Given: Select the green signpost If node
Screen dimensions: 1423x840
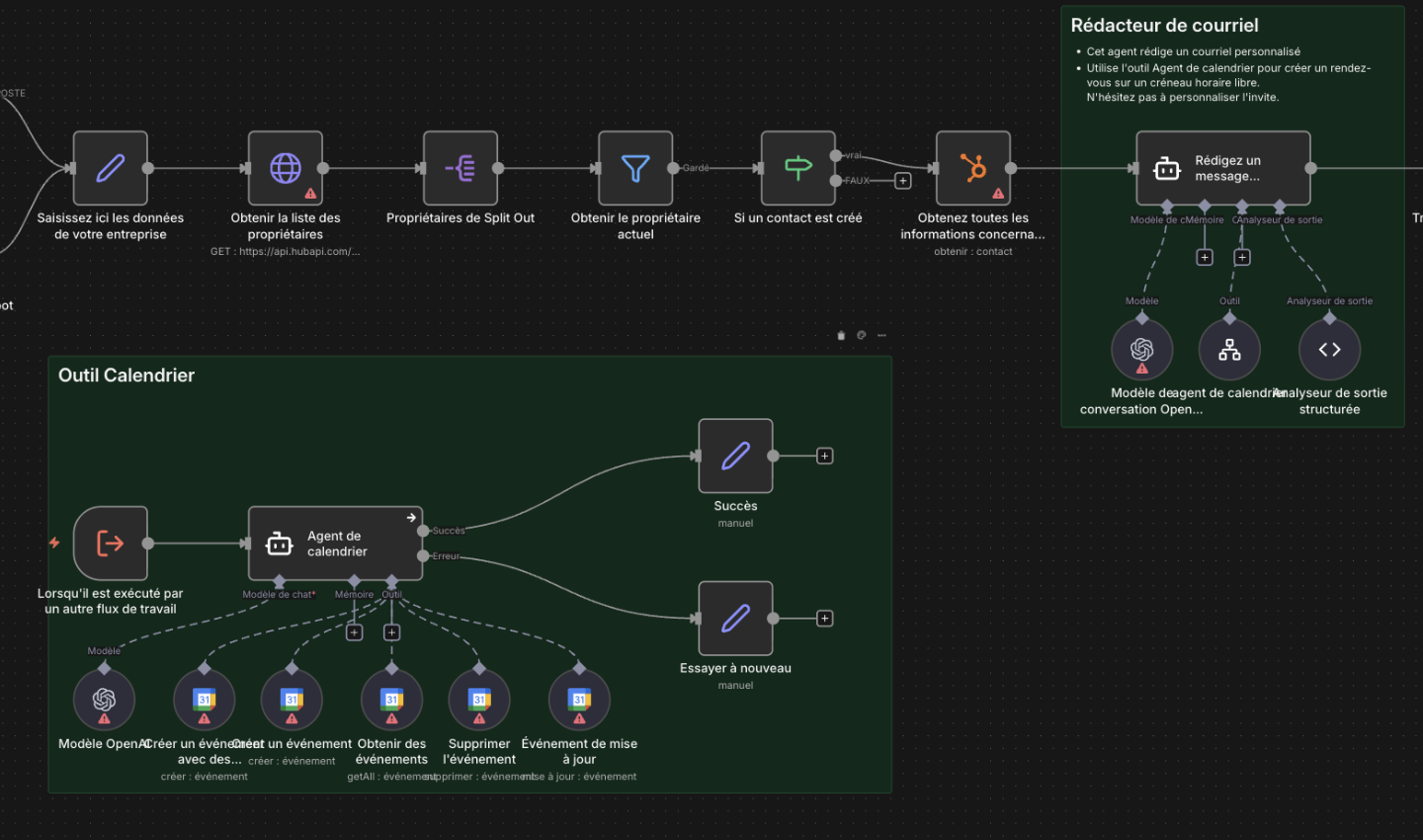Looking at the screenshot, I should (798, 168).
